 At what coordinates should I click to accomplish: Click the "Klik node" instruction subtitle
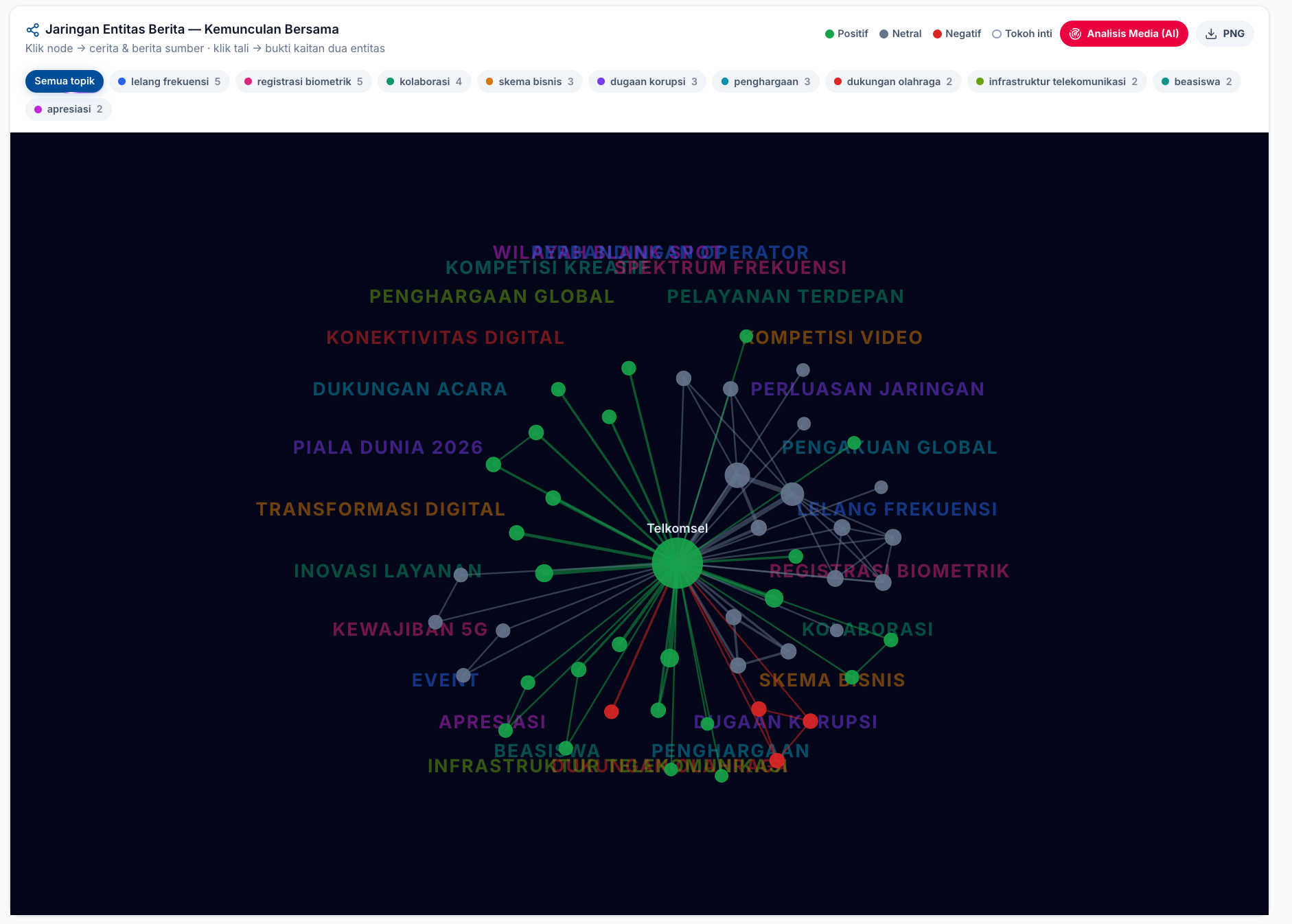tap(205, 49)
